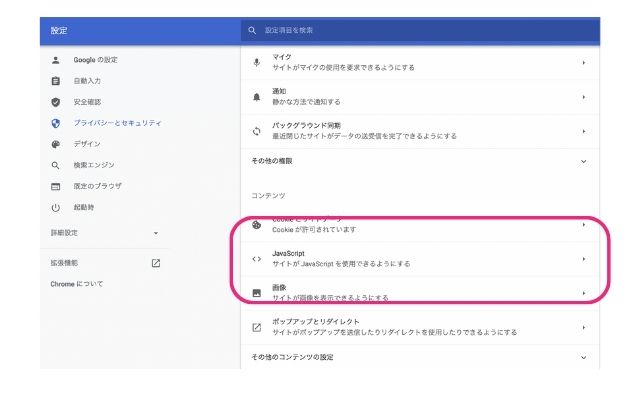Open ポップアップとリダイレクト row
This screenshot has width=640, height=396.
point(420,327)
